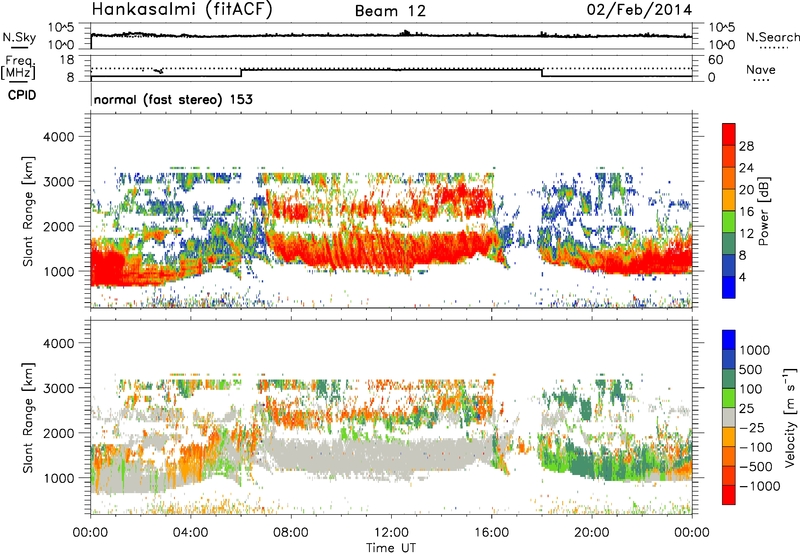Click the "1000" range tick in velocity panel
This screenshot has width=800, height=554.
click(x=58, y=478)
